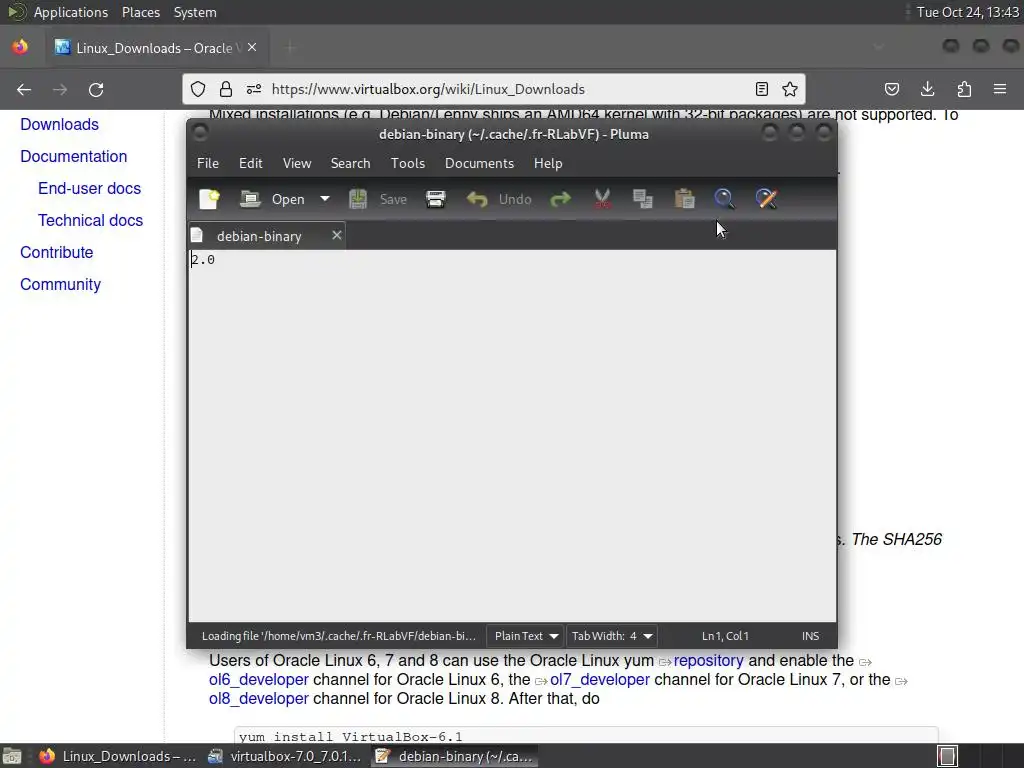Bookmark this page with star icon
This screenshot has width=1024, height=768.
[790, 89]
